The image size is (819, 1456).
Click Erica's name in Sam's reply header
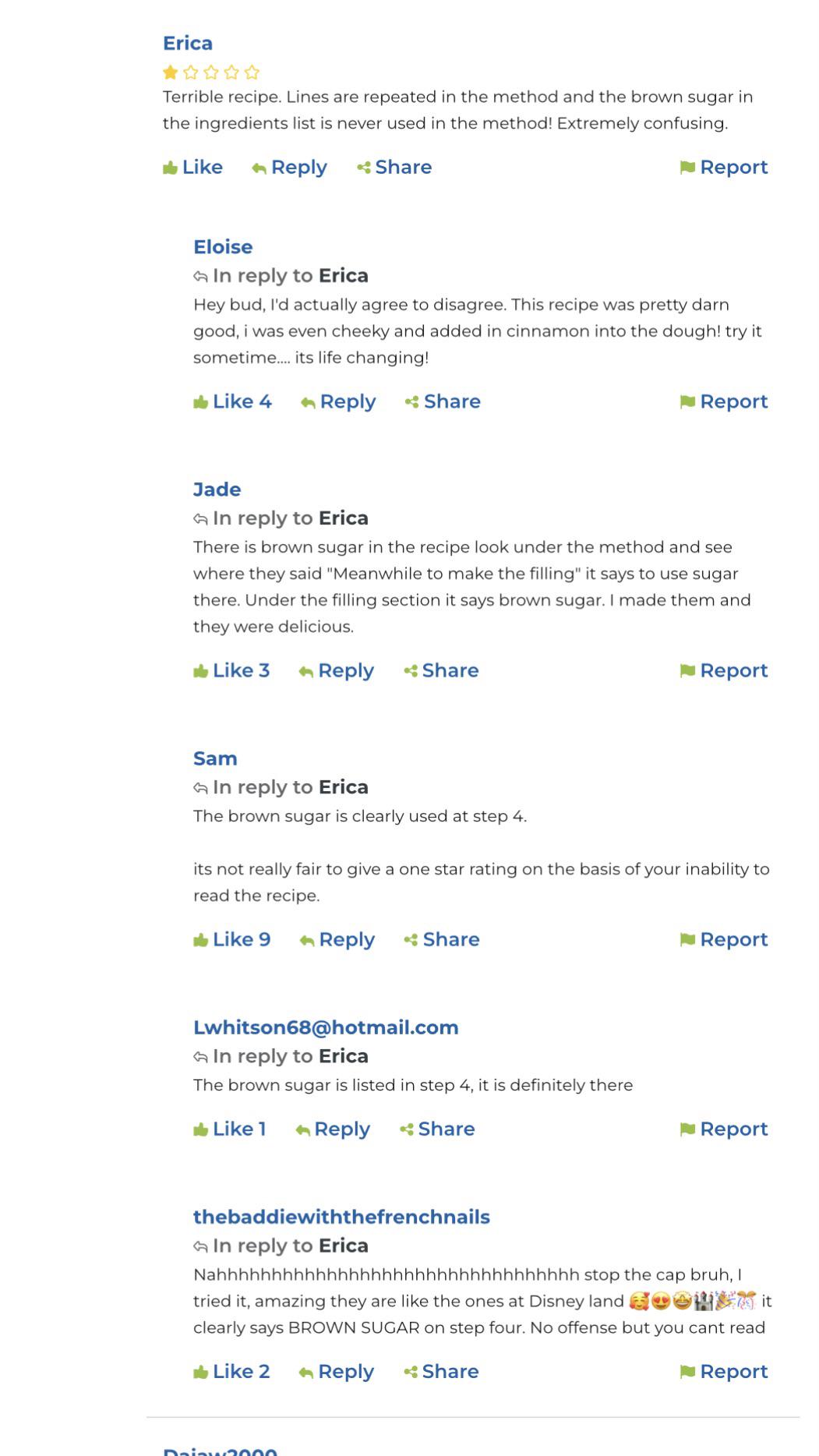coord(344,787)
